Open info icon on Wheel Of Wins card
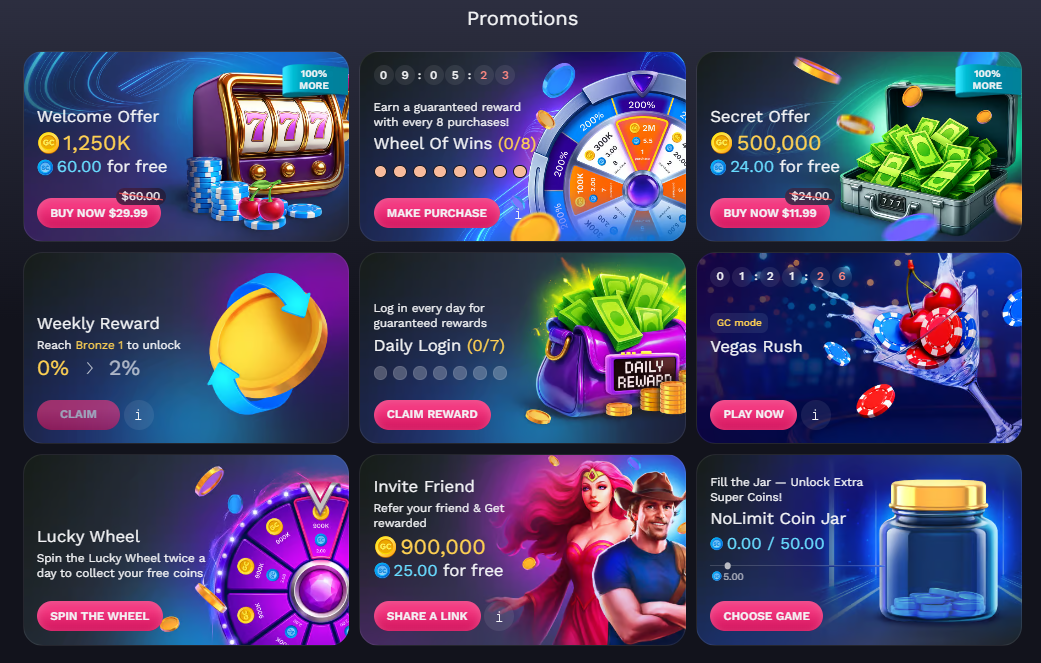Screen dimensions: 1041x663 click(x=518, y=214)
